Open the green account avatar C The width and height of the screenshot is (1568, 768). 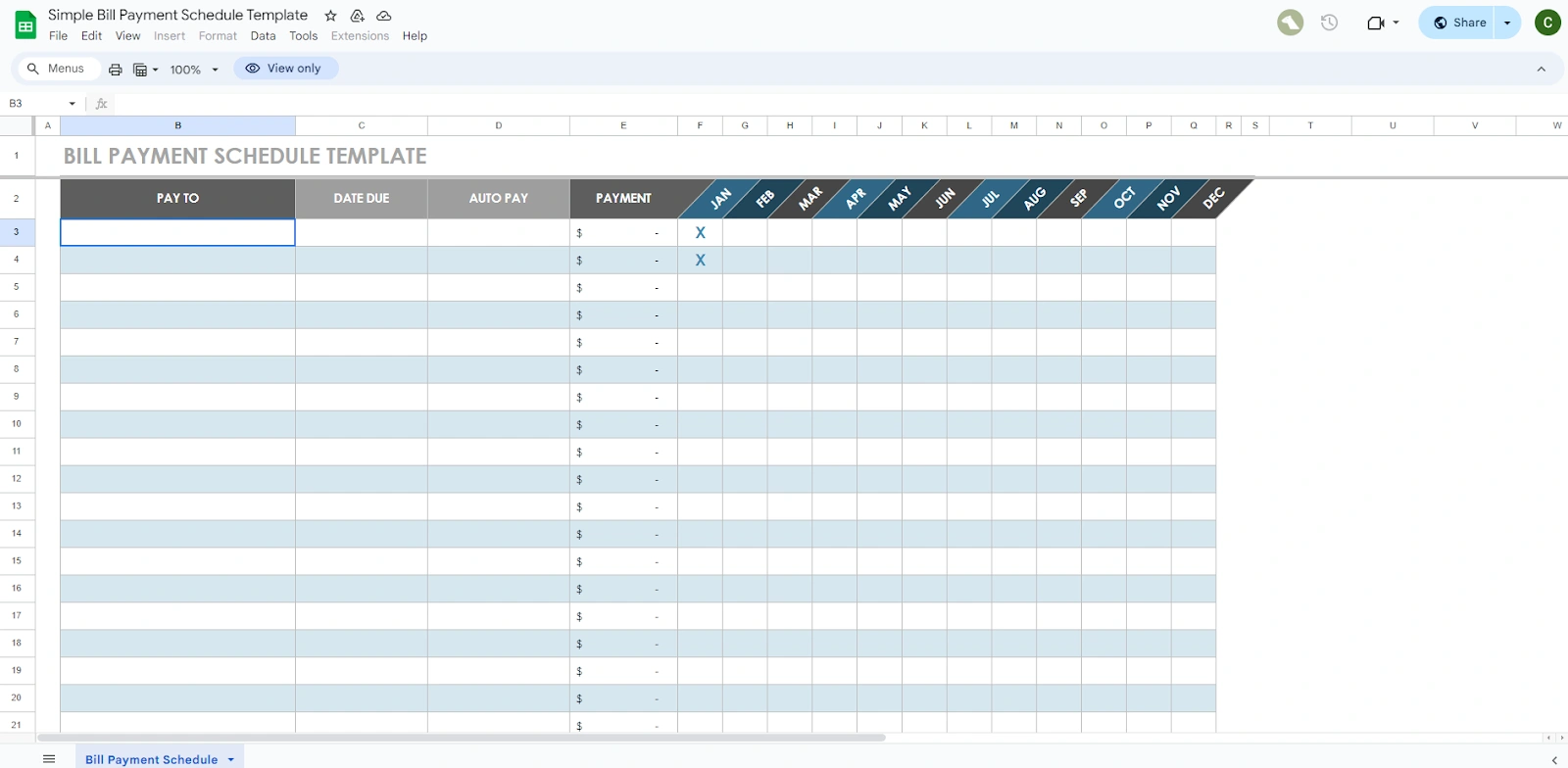click(x=1547, y=23)
